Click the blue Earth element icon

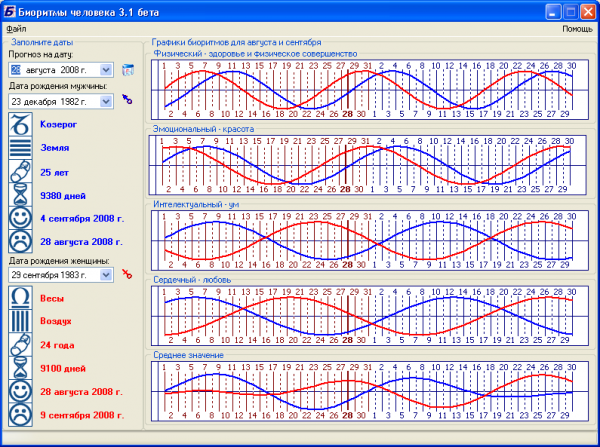pos(20,149)
